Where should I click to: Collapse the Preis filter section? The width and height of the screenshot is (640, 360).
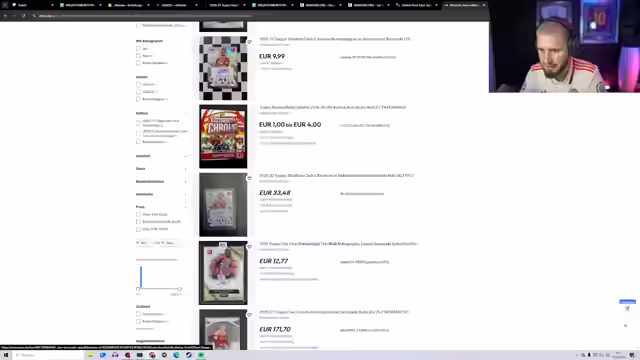[x=162, y=207]
